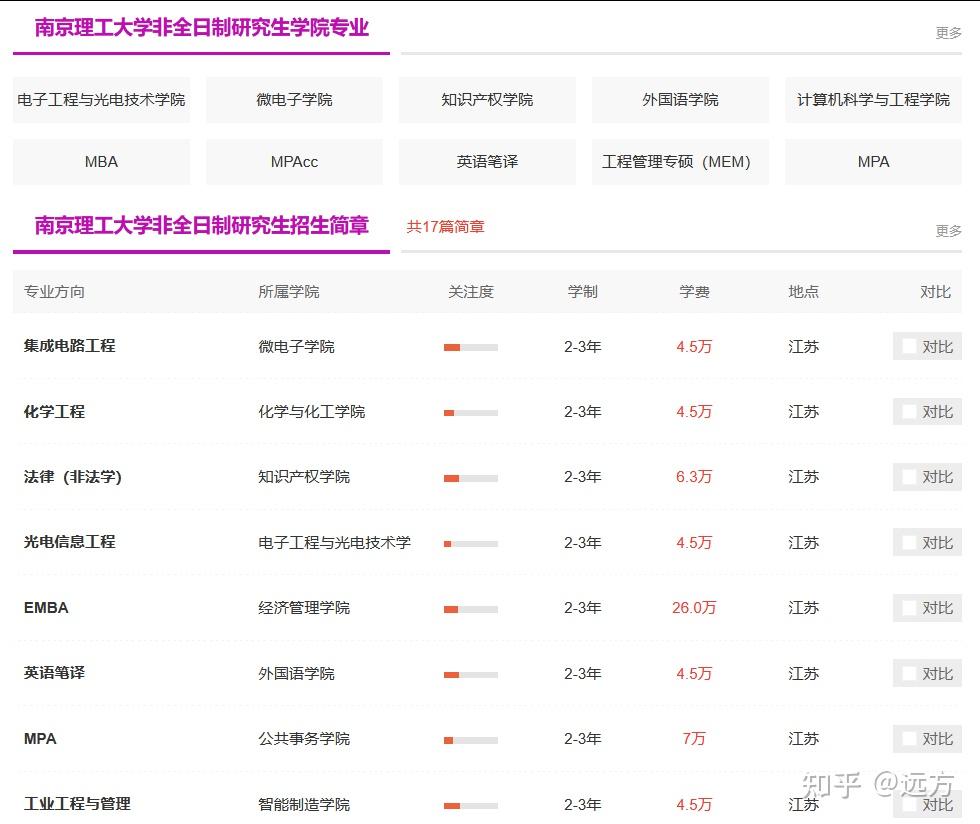Select the MPAcc program tile
The width and height of the screenshot is (980, 824).
pyautogui.click(x=294, y=162)
